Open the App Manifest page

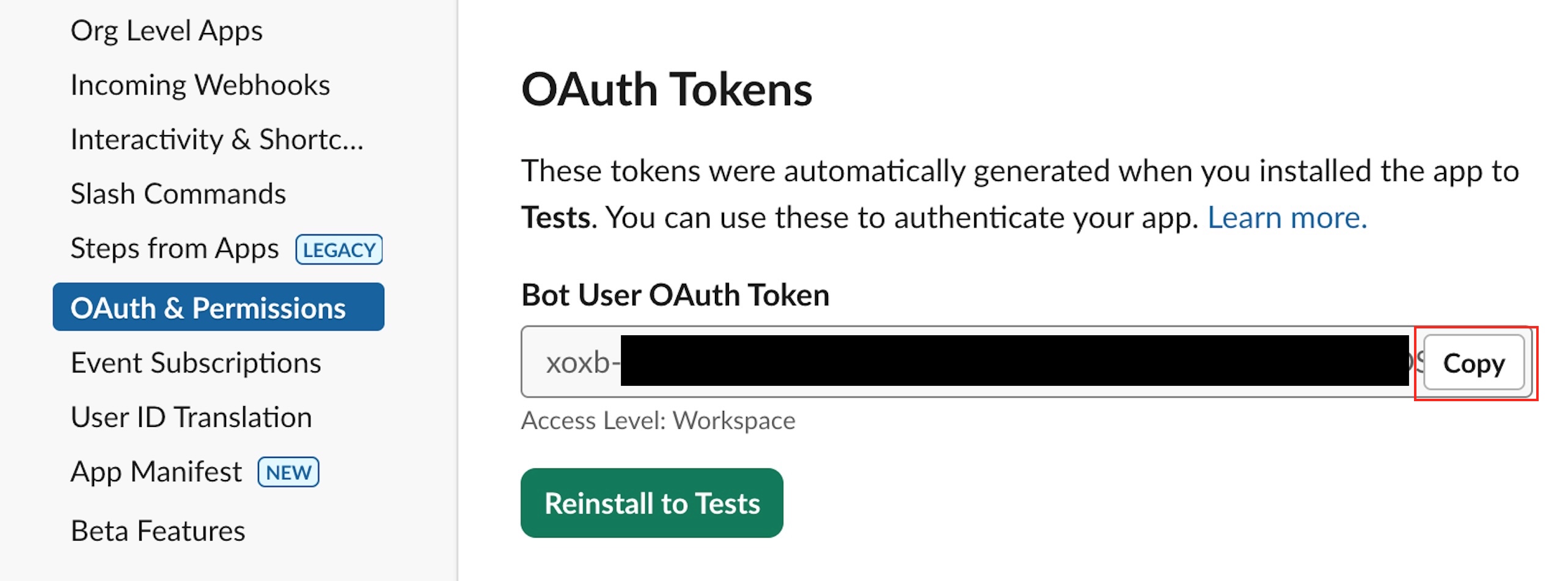click(x=156, y=472)
